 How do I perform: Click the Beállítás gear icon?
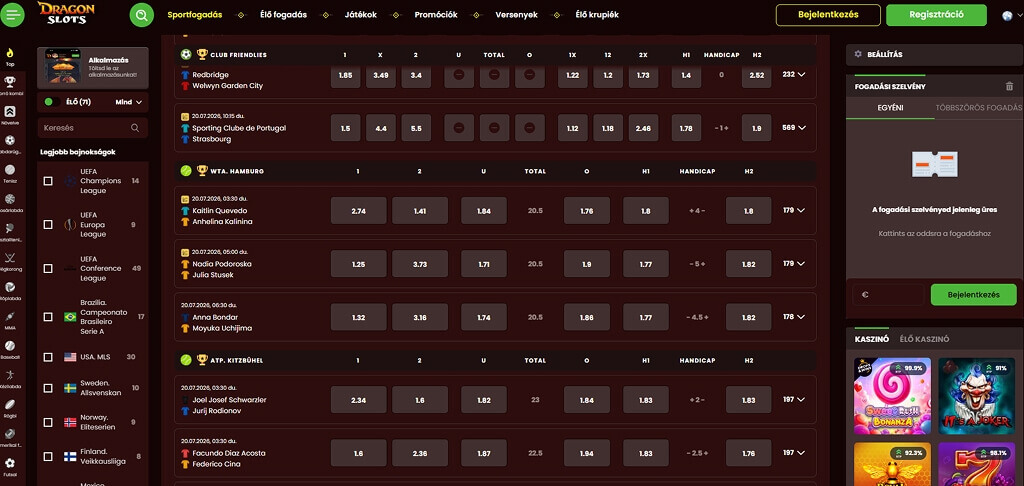tap(858, 54)
